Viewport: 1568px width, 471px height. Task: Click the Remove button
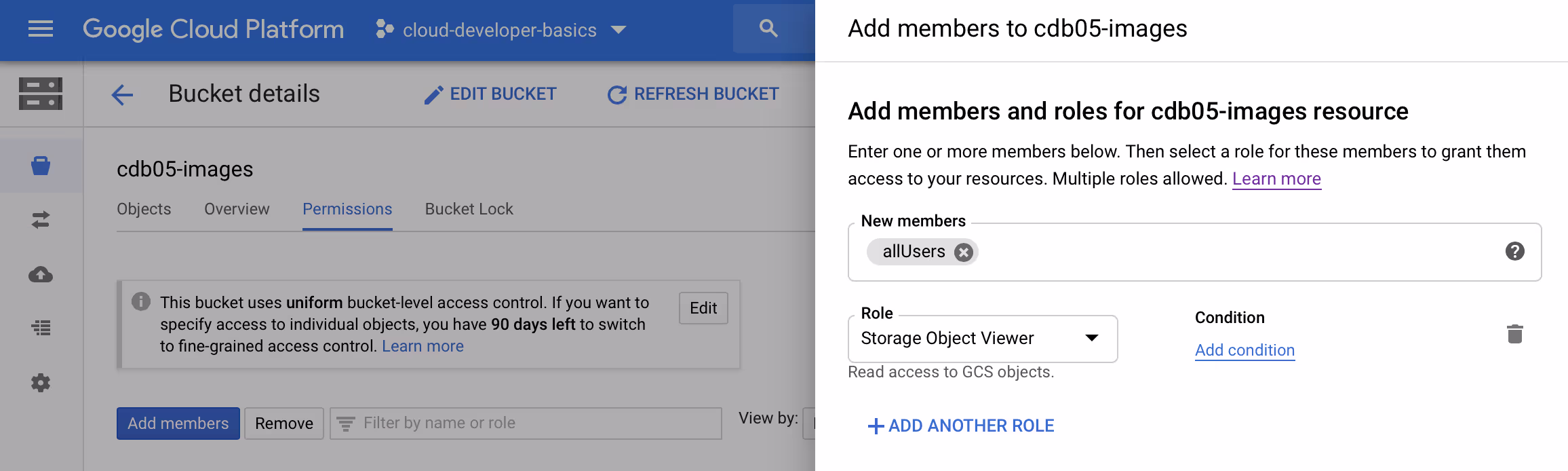point(284,423)
